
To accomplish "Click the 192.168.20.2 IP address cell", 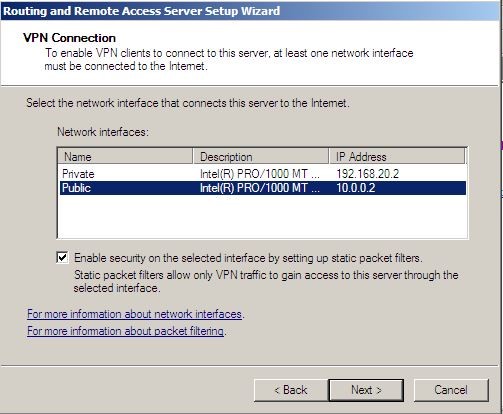I will click(x=367, y=174).
